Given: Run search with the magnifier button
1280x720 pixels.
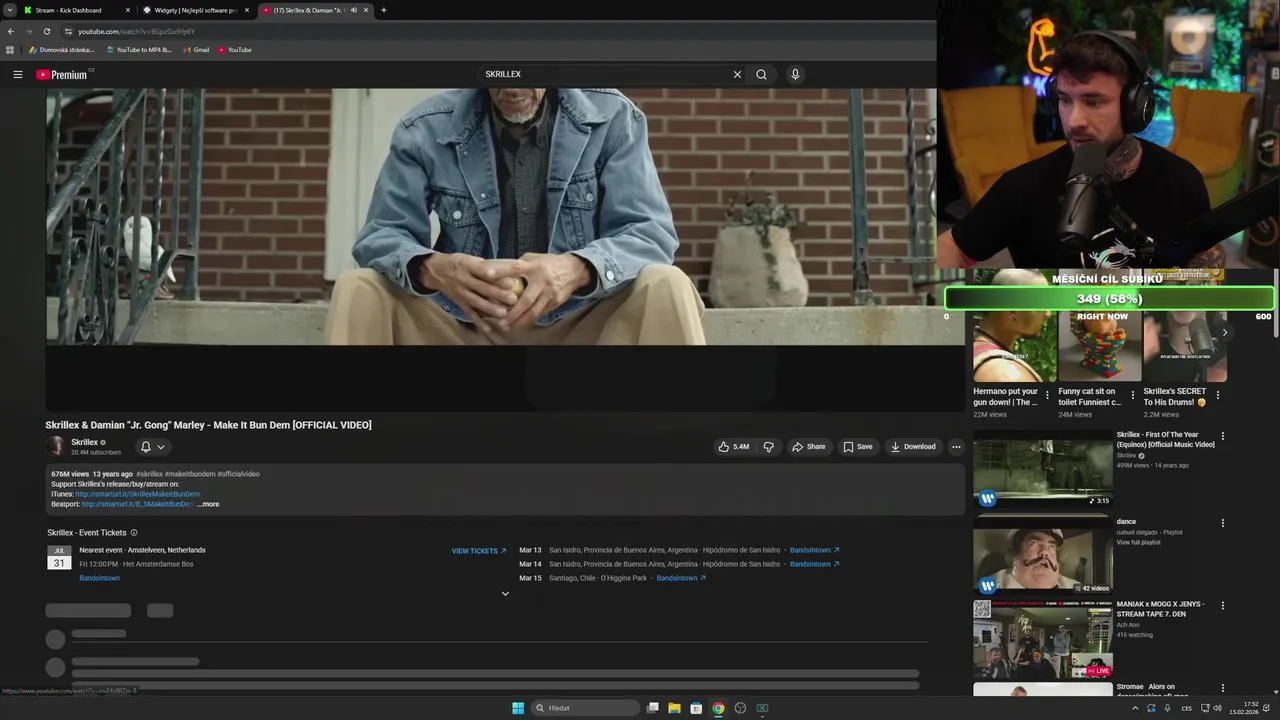Looking at the screenshot, I should (x=761, y=74).
